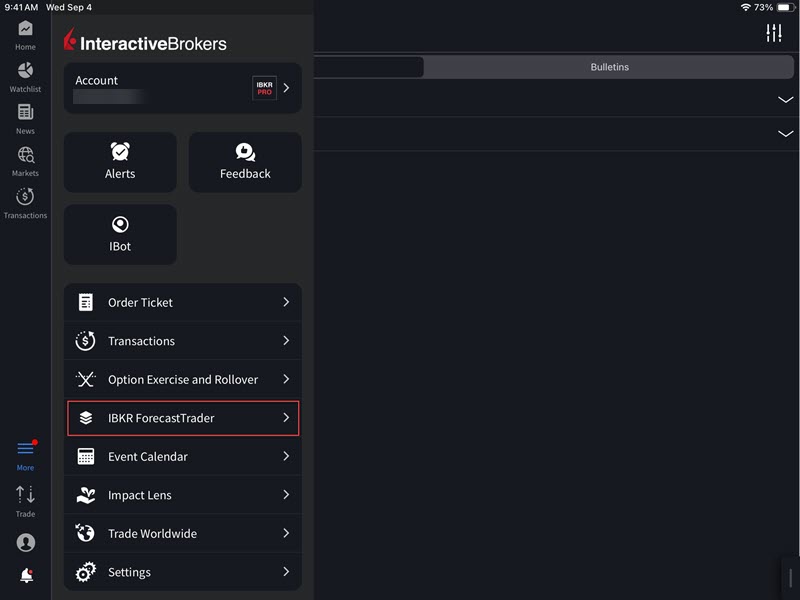
Task: Tap the Settings row chevron
Action: (286, 571)
